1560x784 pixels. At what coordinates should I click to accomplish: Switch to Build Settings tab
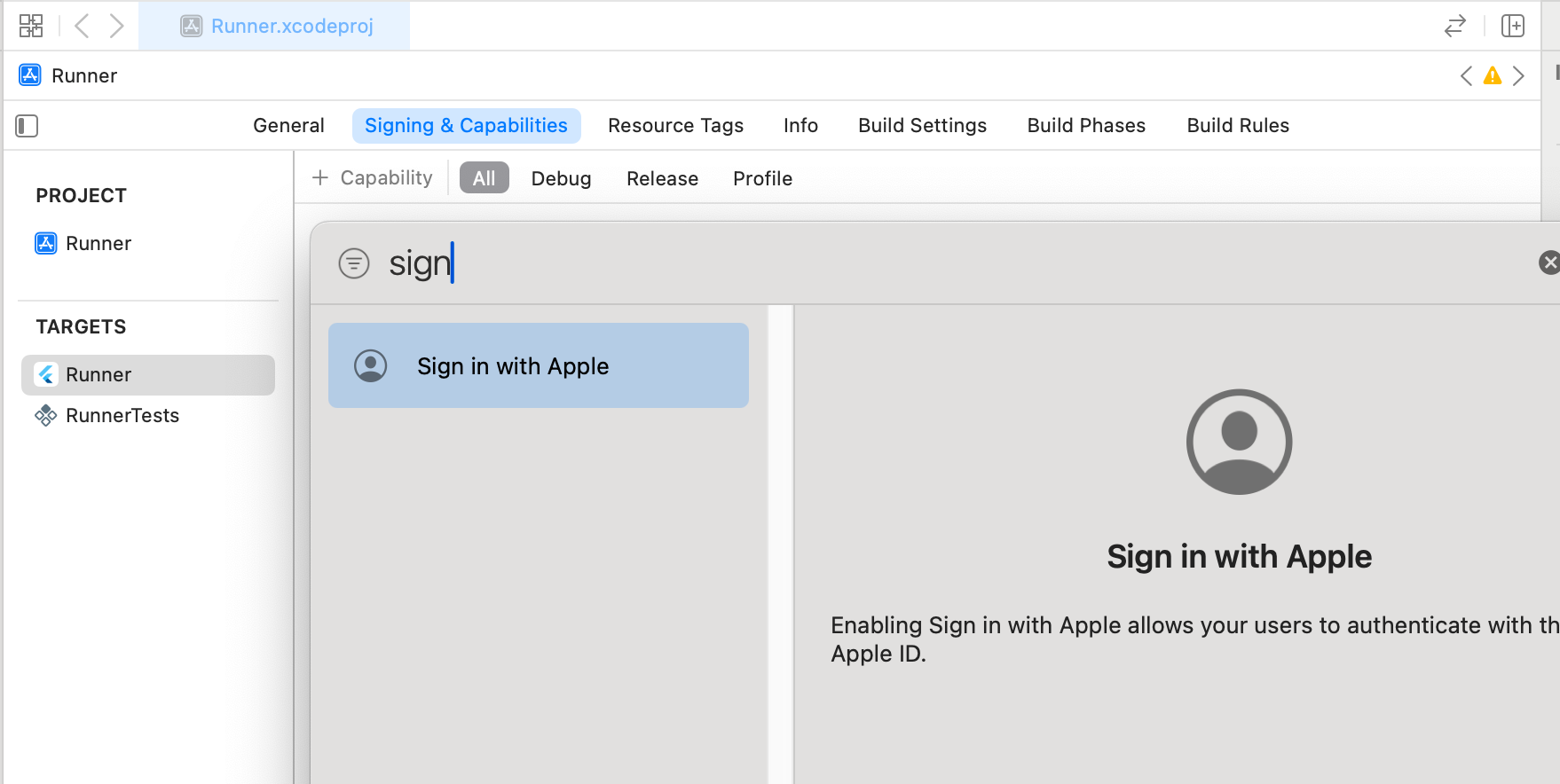922,126
